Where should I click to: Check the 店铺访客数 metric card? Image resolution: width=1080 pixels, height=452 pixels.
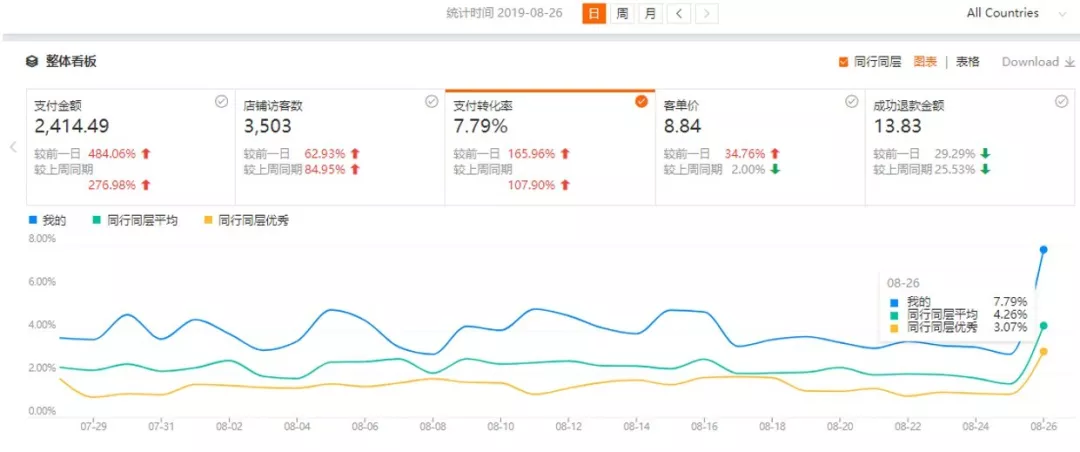[431, 101]
